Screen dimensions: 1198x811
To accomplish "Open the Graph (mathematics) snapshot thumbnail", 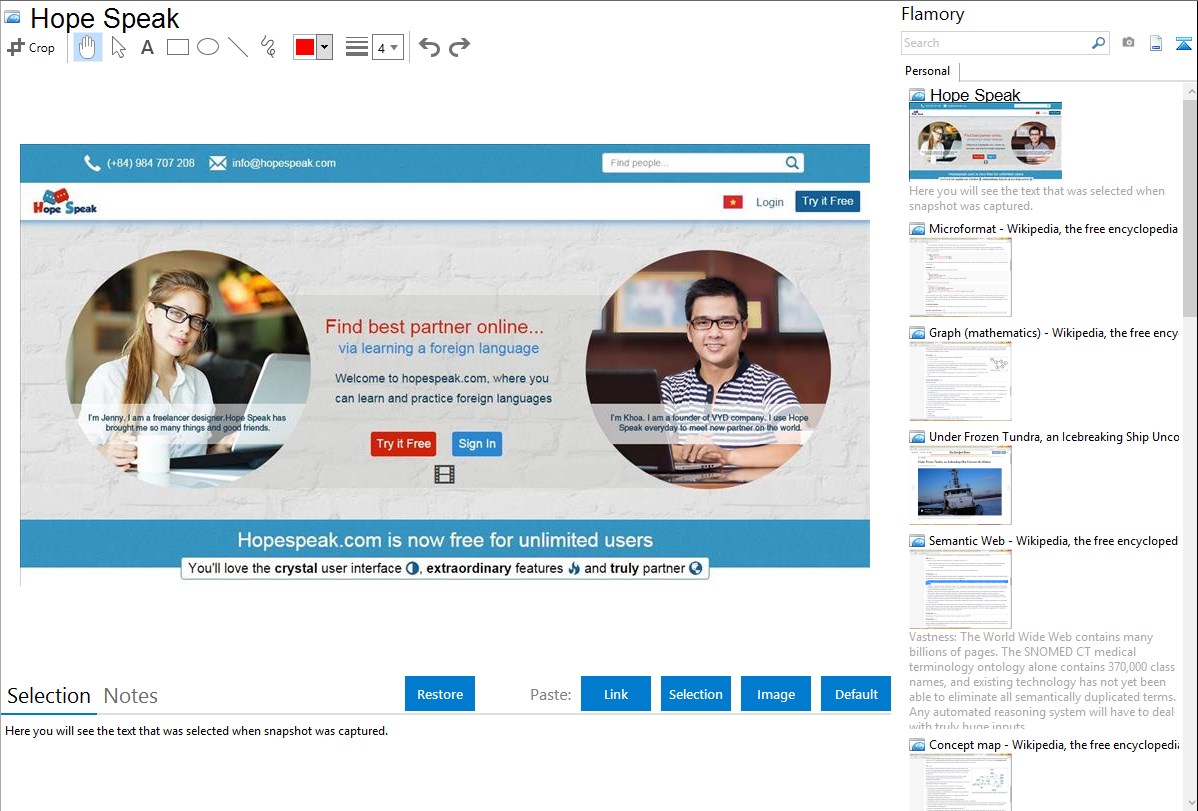I will tap(960, 381).
